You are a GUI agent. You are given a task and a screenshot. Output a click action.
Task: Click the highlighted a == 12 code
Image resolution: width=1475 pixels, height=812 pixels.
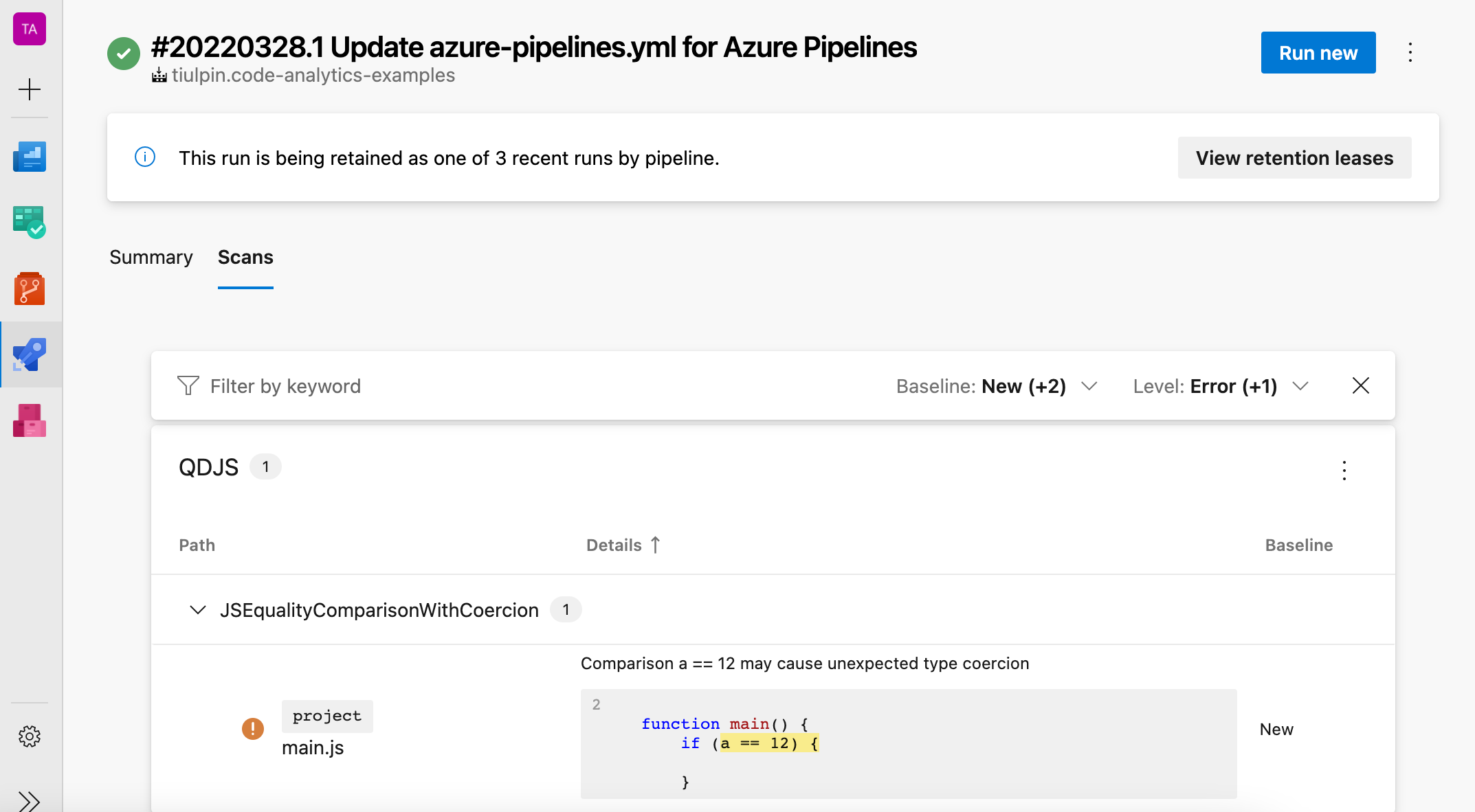pos(769,743)
